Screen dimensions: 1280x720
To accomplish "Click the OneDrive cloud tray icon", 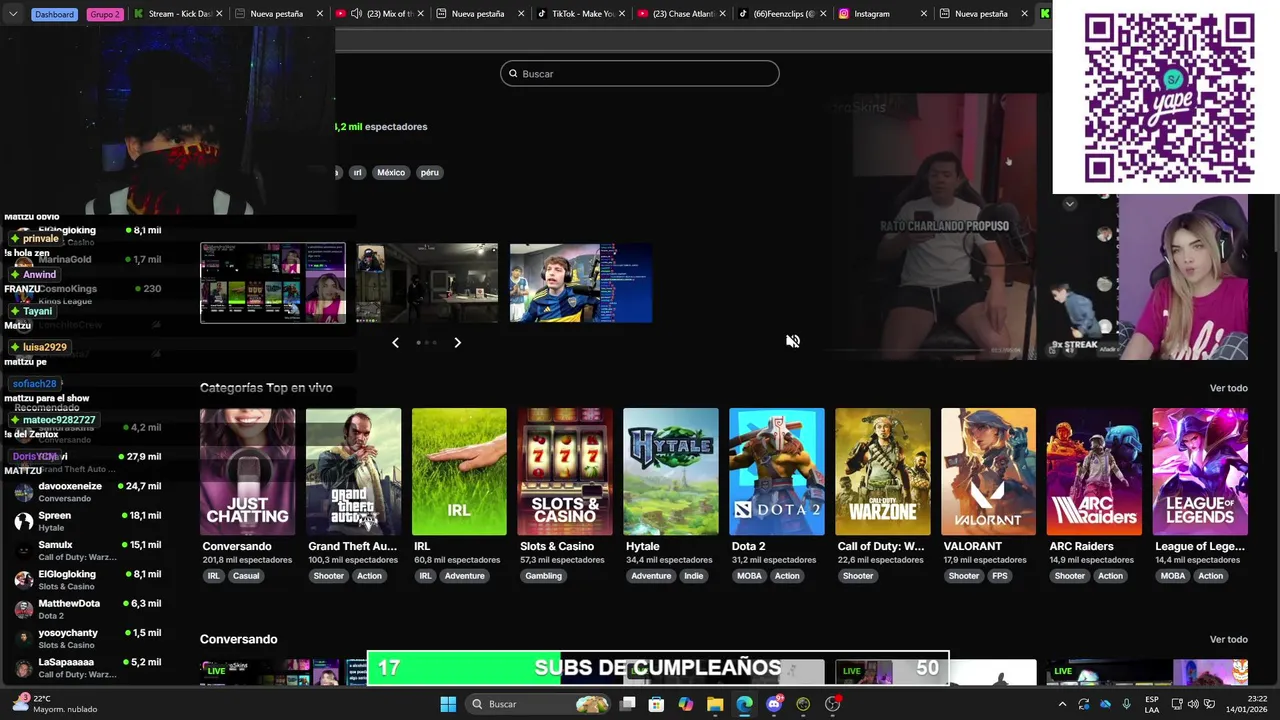I will coord(1105,704).
